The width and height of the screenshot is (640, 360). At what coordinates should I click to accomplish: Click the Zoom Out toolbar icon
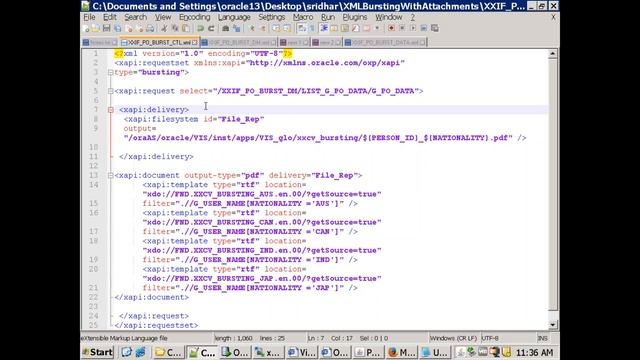[262, 28]
